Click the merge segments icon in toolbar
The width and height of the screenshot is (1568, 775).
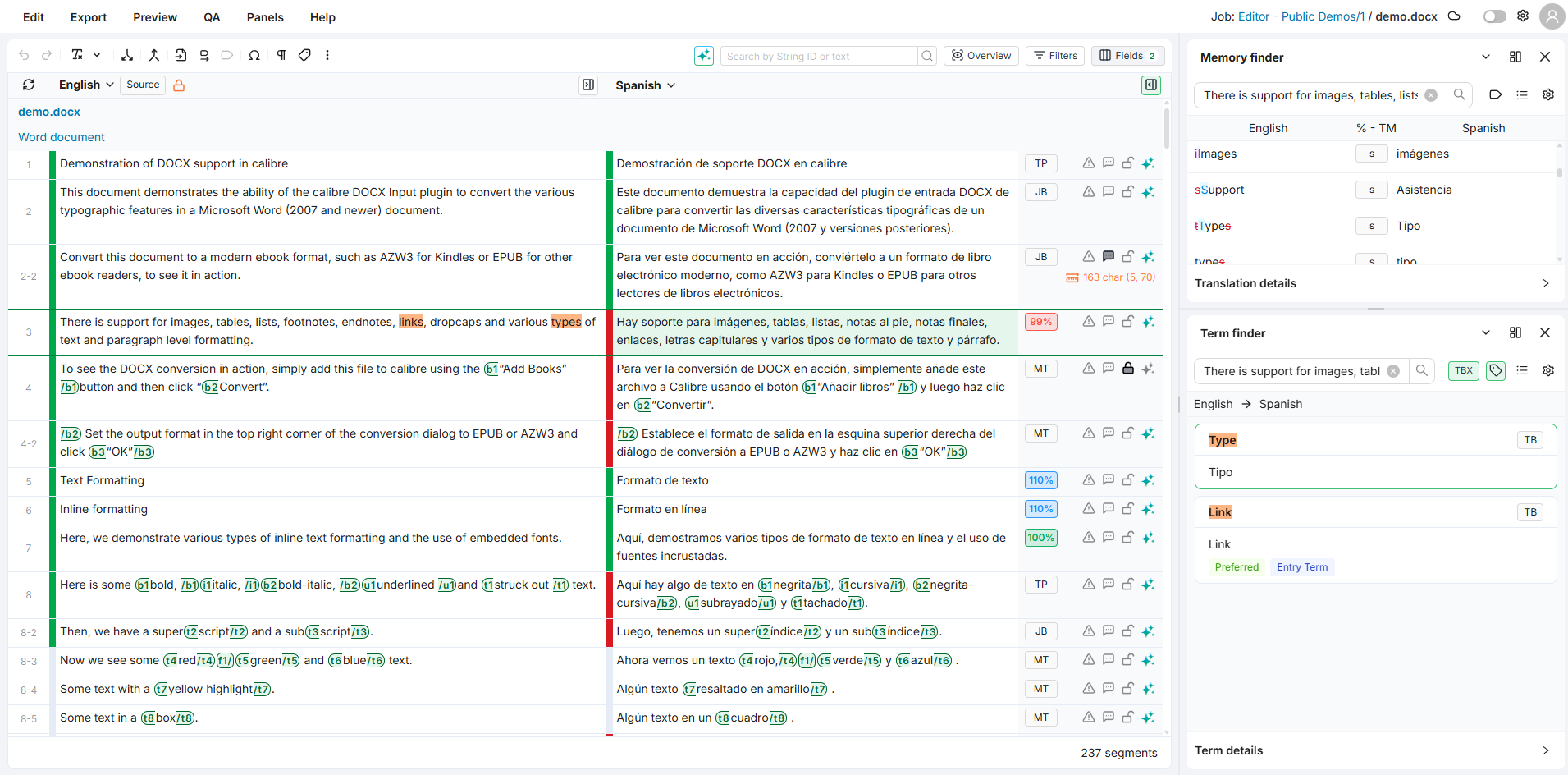tap(153, 55)
